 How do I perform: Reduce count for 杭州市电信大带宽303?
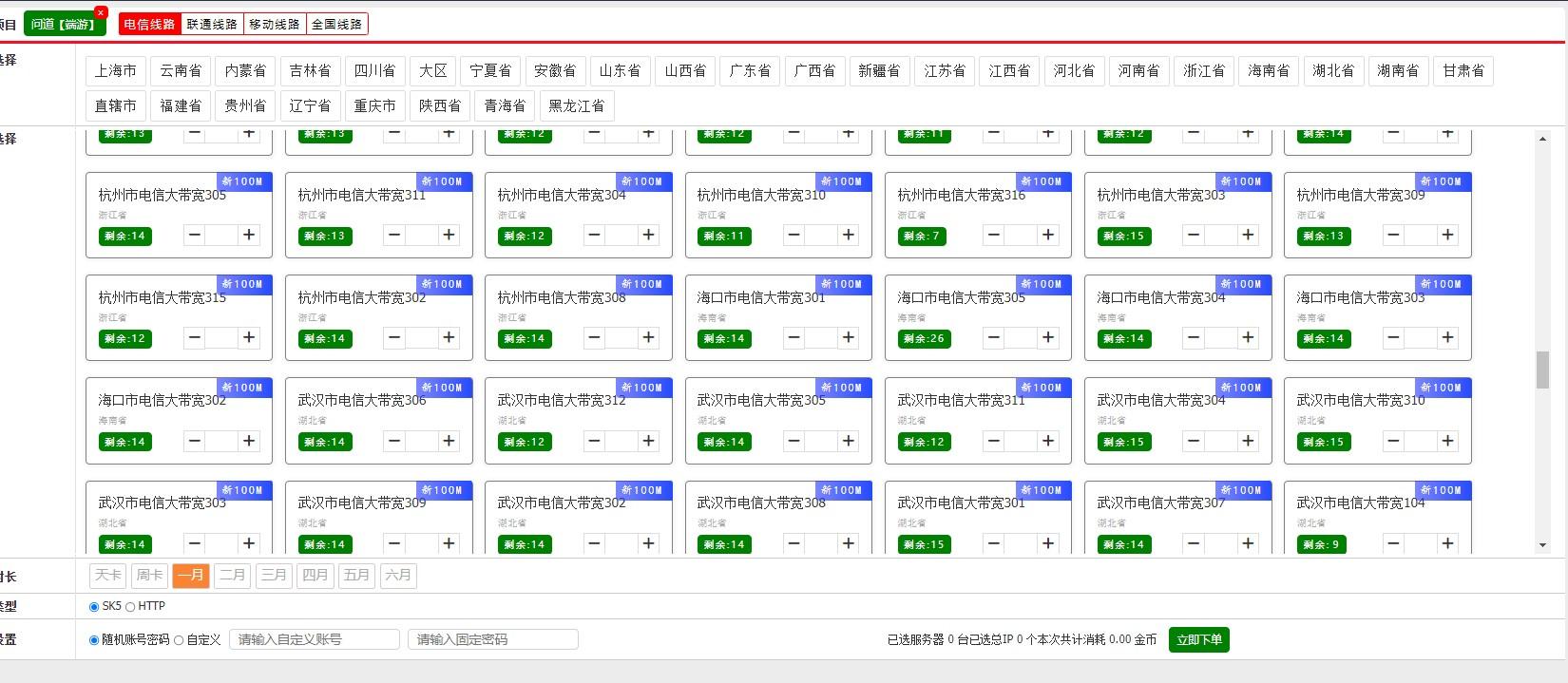(x=1194, y=235)
